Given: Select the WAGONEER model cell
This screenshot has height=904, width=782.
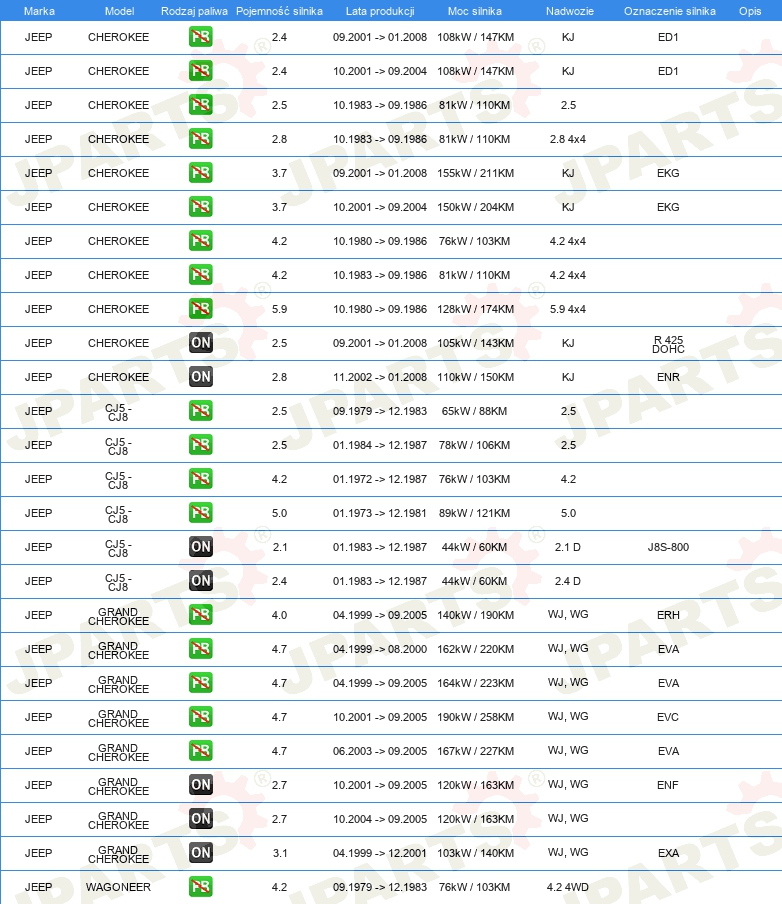Looking at the screenshot, I should 118,887.
